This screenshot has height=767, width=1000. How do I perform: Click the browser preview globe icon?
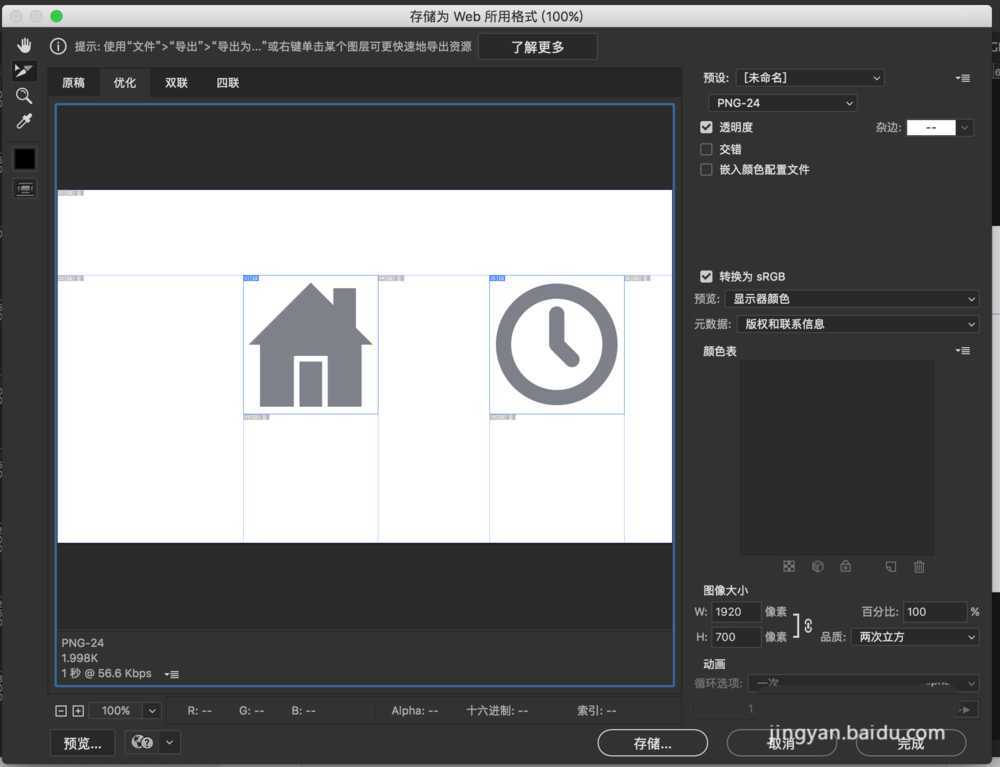click(141, 742)
